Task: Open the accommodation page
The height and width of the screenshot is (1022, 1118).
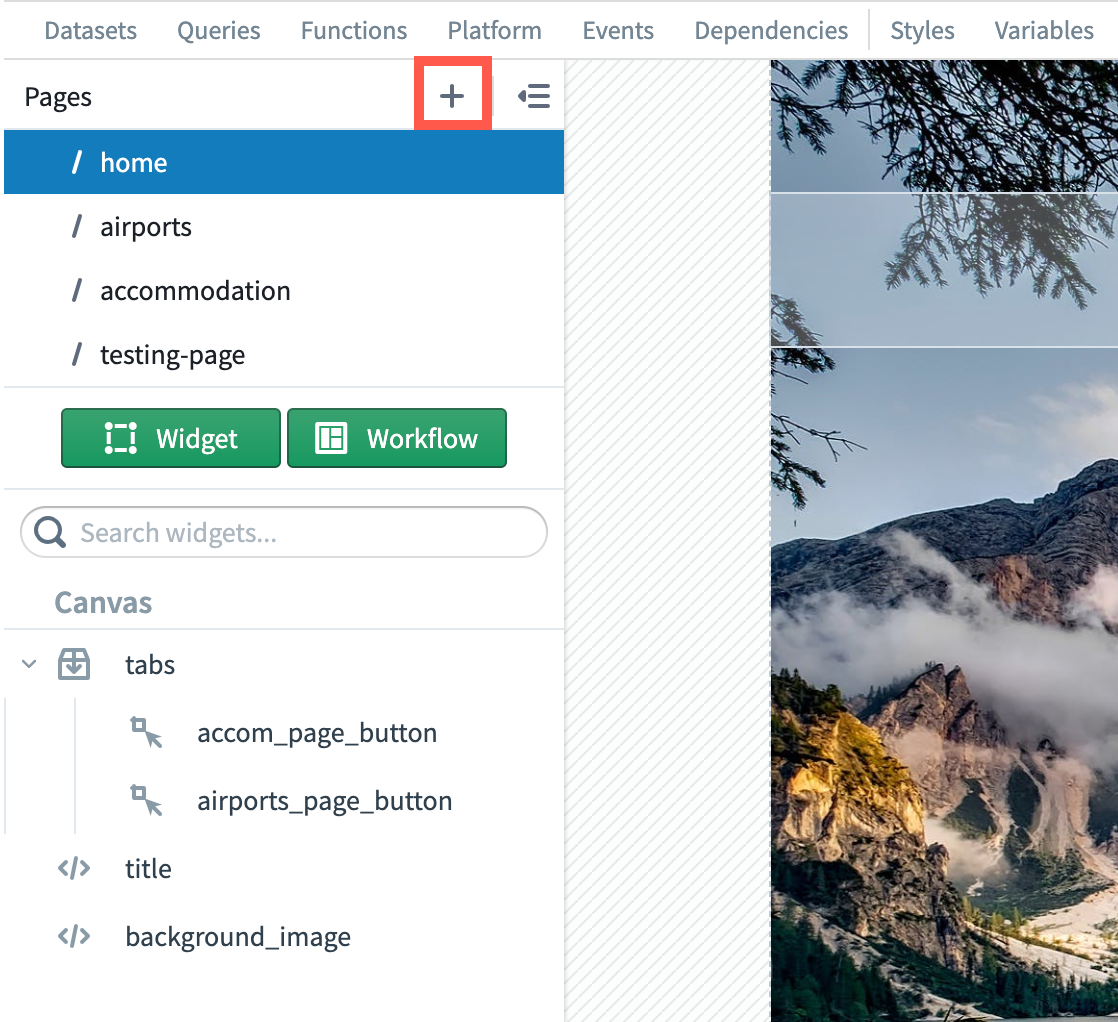Action: point(284,290)
